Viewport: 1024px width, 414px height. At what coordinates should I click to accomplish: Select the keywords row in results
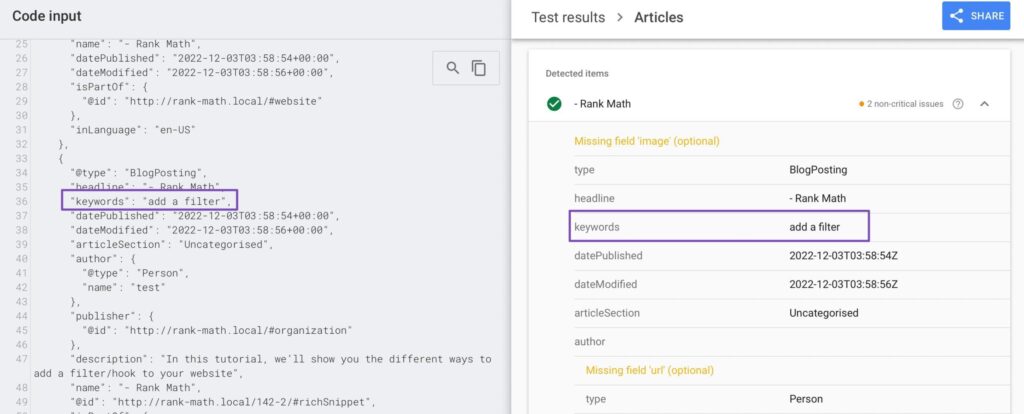[x=719, y=227]
